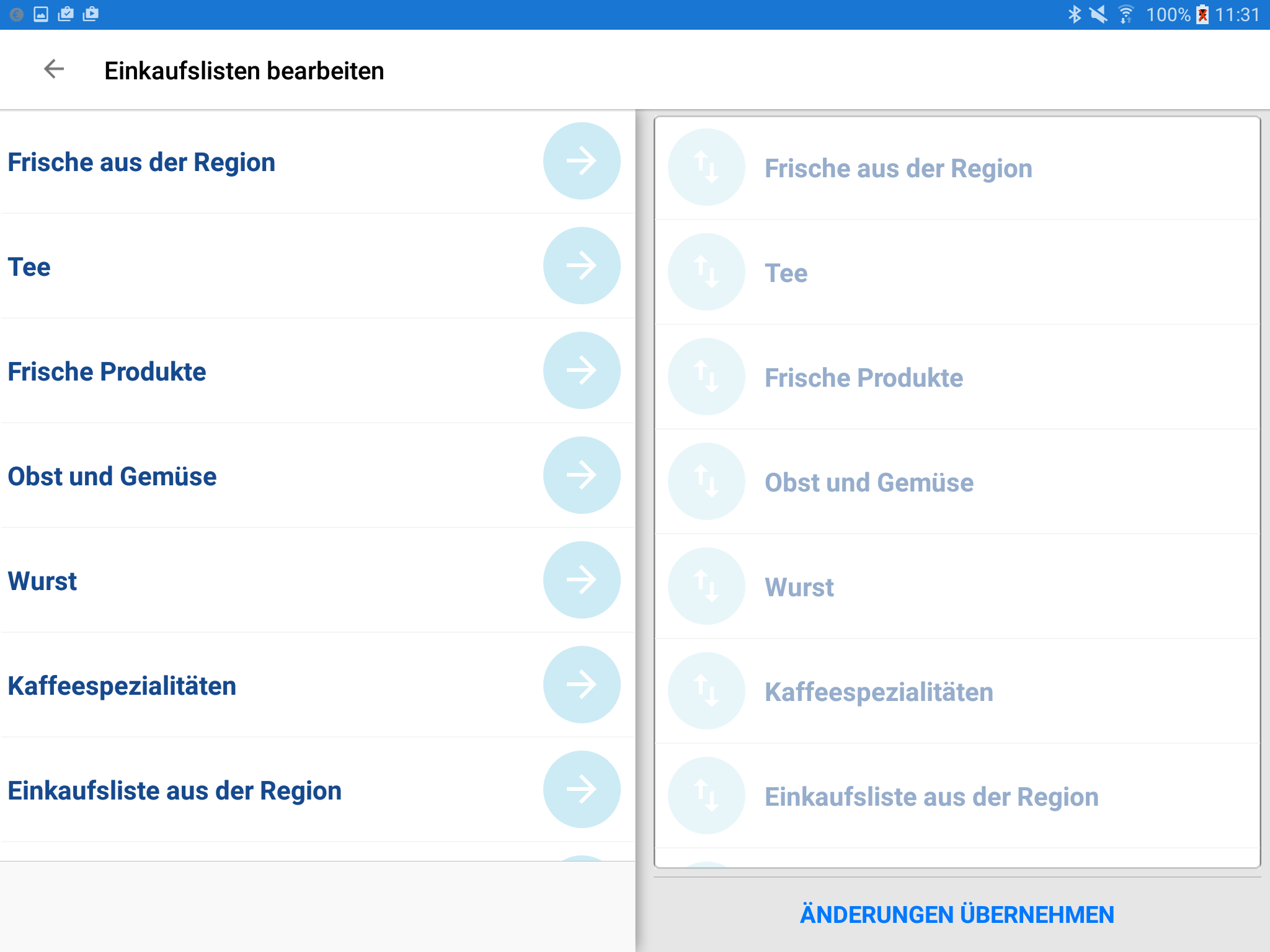Select Kaffeespezialitäten in left list
The image size is (1270, 952).
(x=122, y=686)
